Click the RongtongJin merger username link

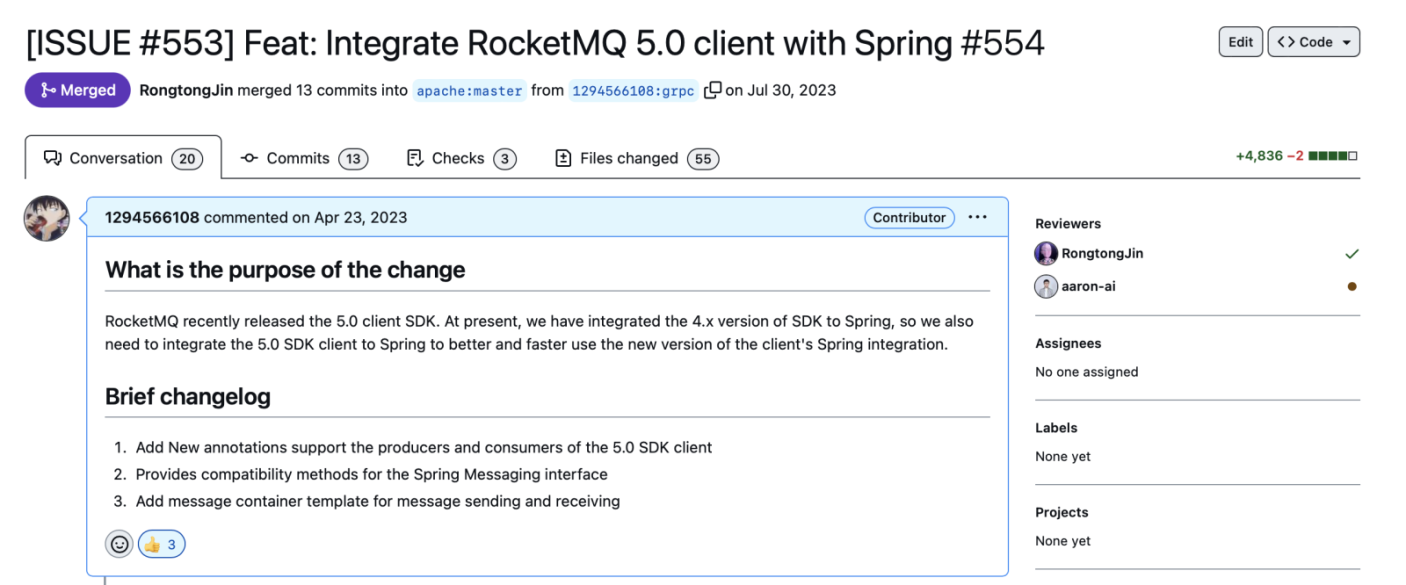click(x=186, y=90)
